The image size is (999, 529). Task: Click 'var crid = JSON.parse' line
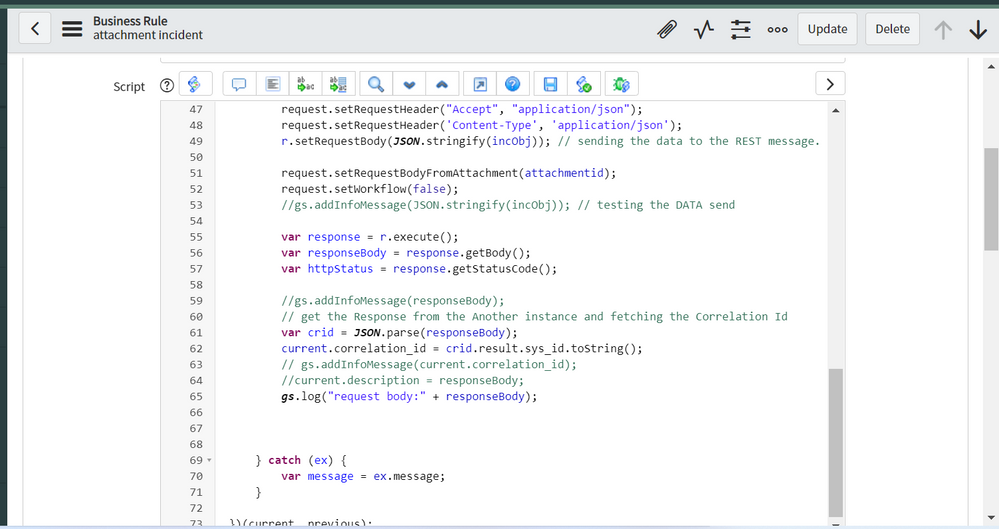point(399,332)
